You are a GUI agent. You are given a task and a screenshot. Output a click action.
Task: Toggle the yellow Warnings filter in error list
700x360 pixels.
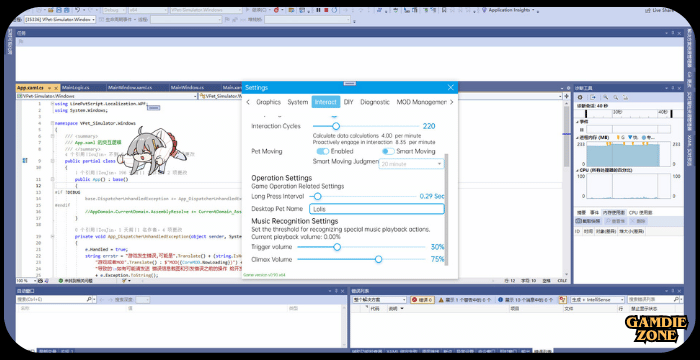pyautogui.click(x=465, y=300)
